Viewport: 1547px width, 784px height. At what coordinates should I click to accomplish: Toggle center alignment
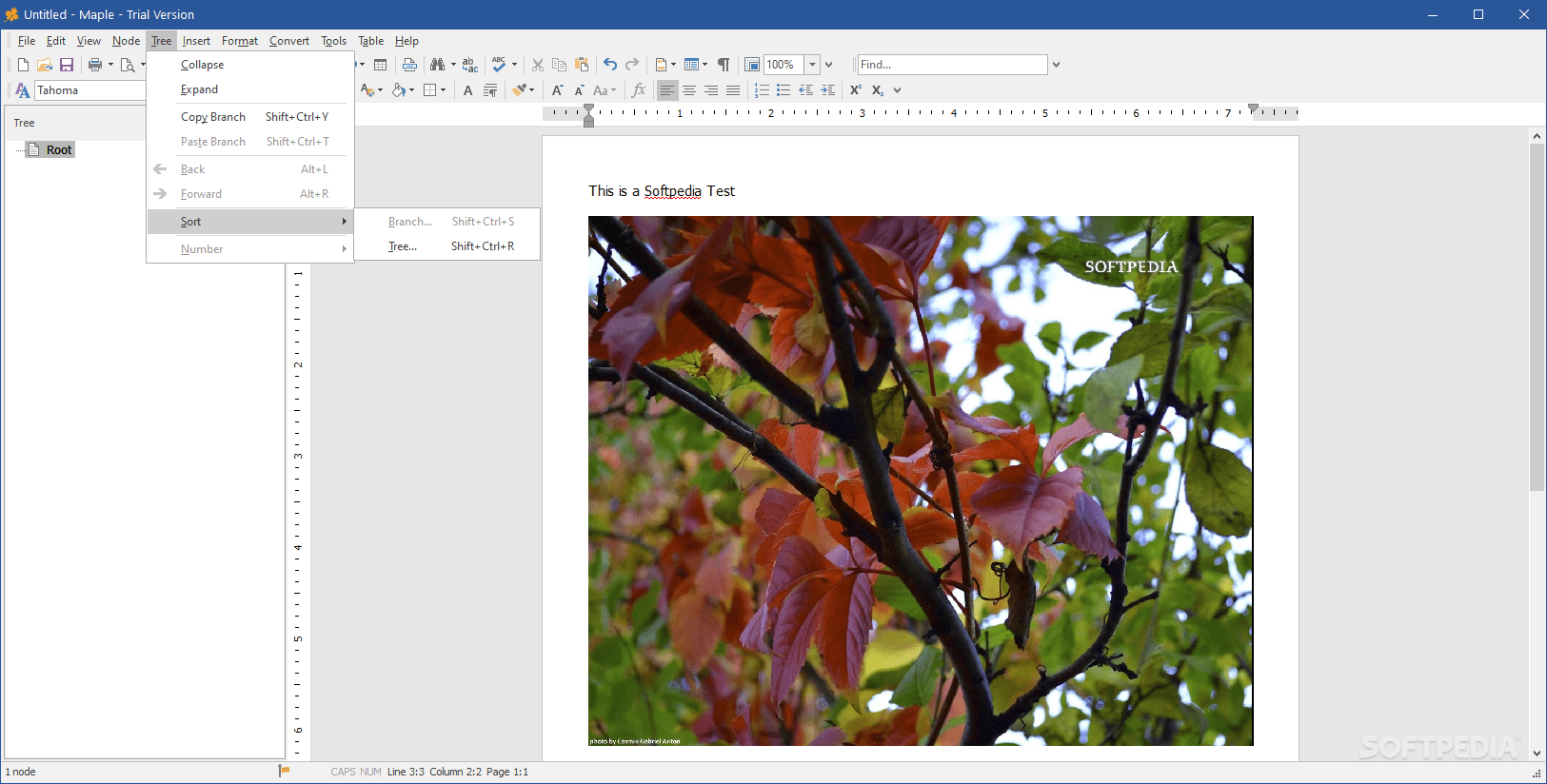tap(689, 90)
